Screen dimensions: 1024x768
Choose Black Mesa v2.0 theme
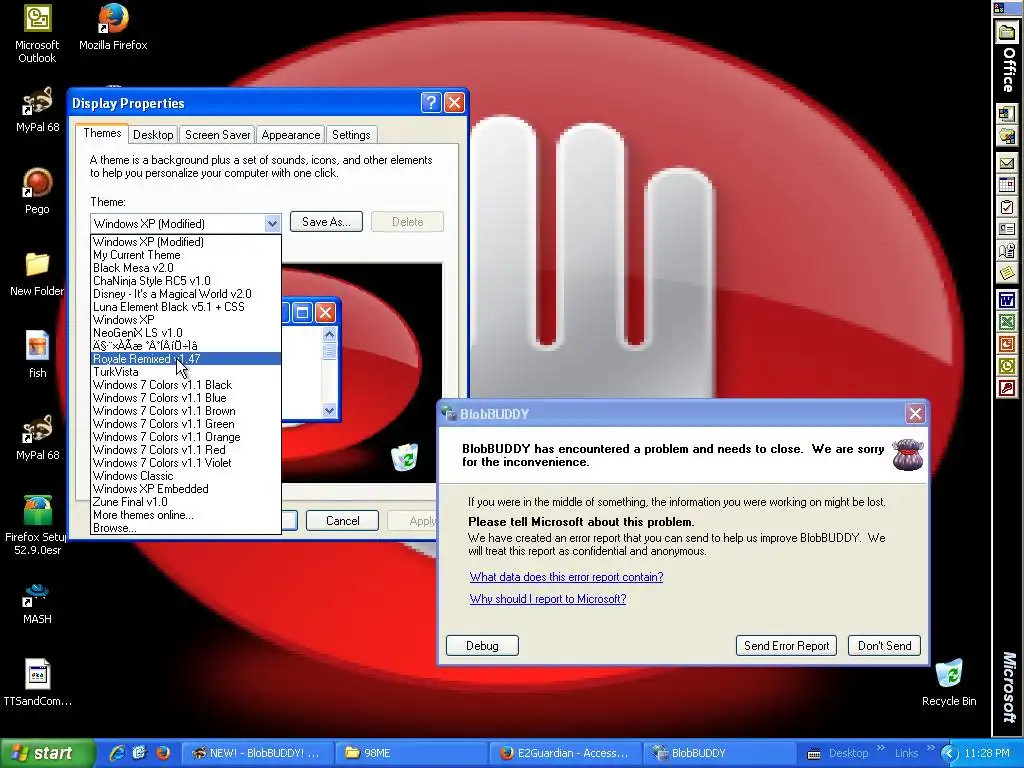[186, 268]
